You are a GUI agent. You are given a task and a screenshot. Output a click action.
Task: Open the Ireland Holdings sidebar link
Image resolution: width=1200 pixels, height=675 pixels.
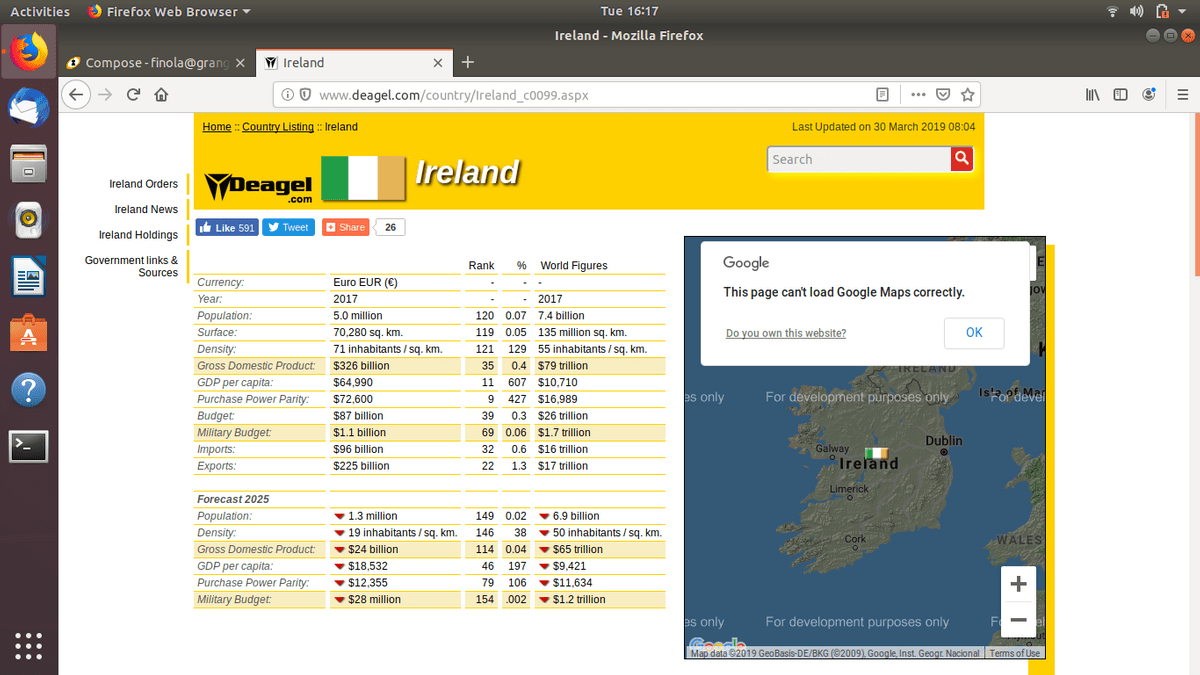tap(138, 235)
